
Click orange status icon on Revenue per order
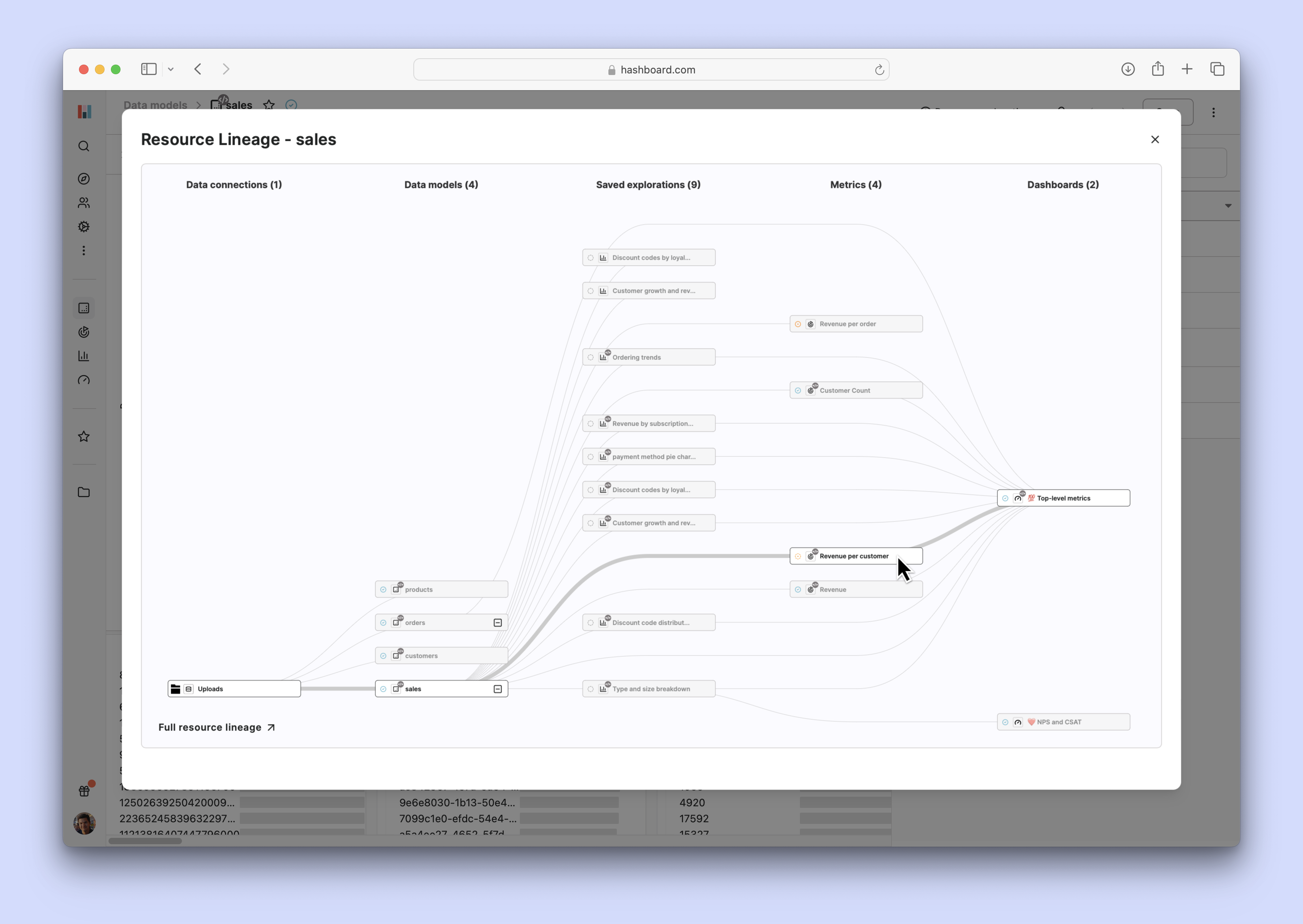point(798,324)
